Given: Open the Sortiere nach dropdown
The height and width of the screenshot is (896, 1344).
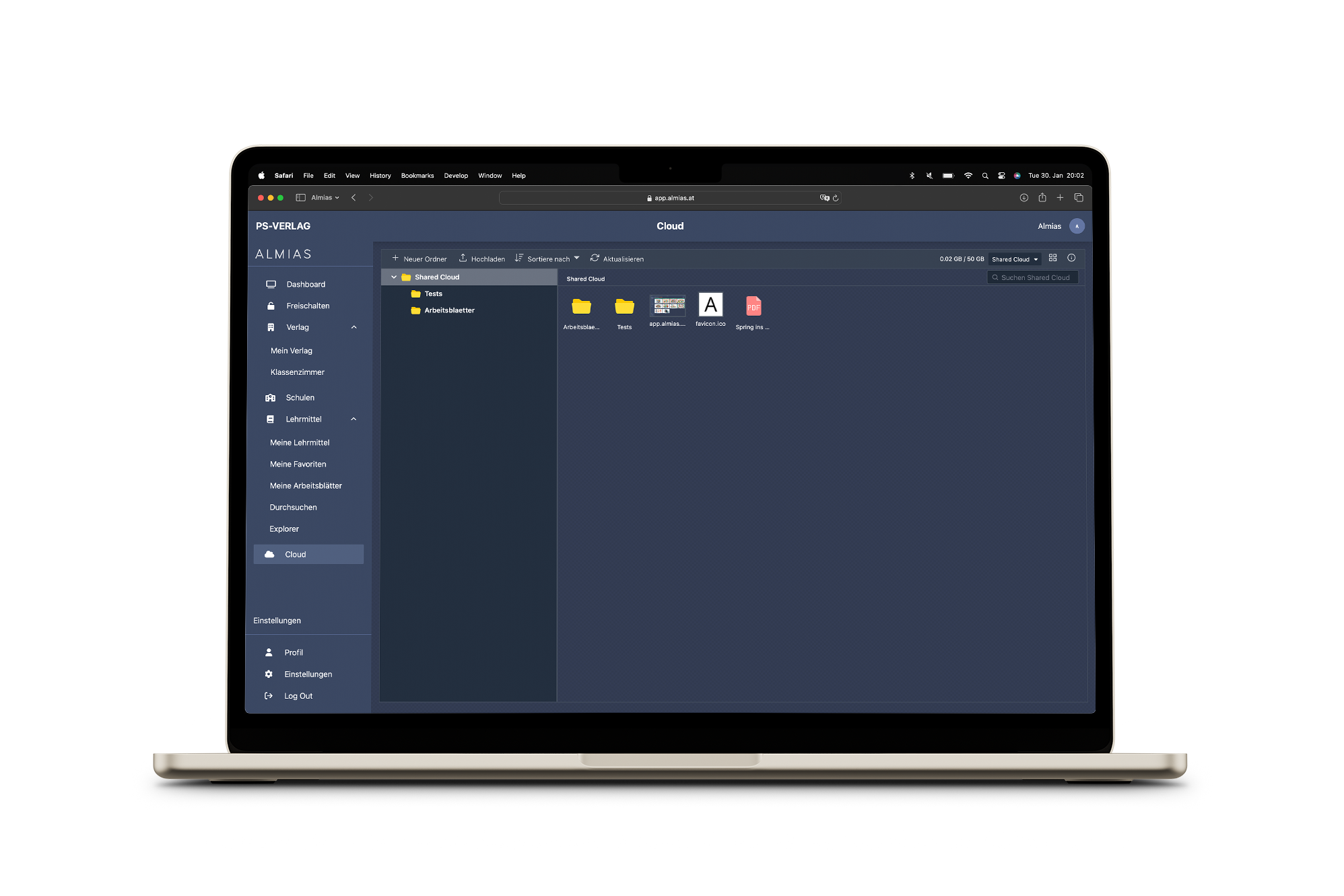Looking at the screenshot, I should 548,258.
